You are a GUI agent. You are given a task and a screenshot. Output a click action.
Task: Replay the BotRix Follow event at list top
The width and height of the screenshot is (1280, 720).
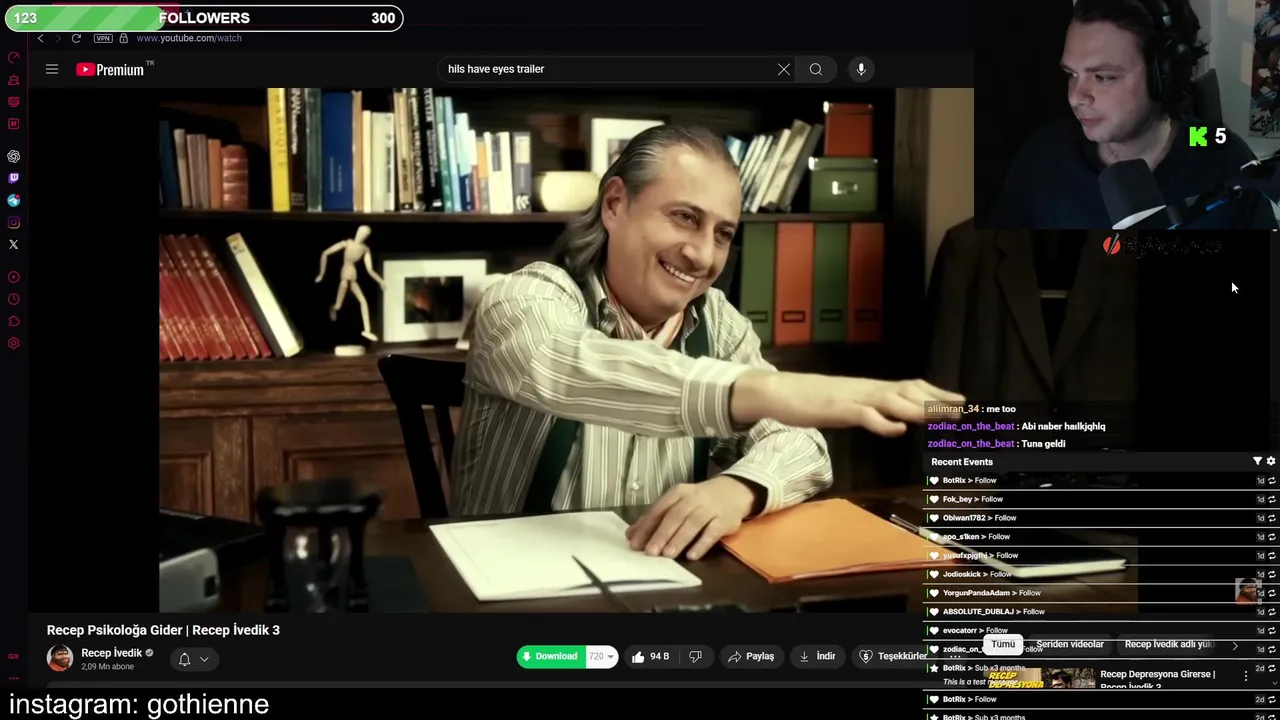[x=1272, y=481]
